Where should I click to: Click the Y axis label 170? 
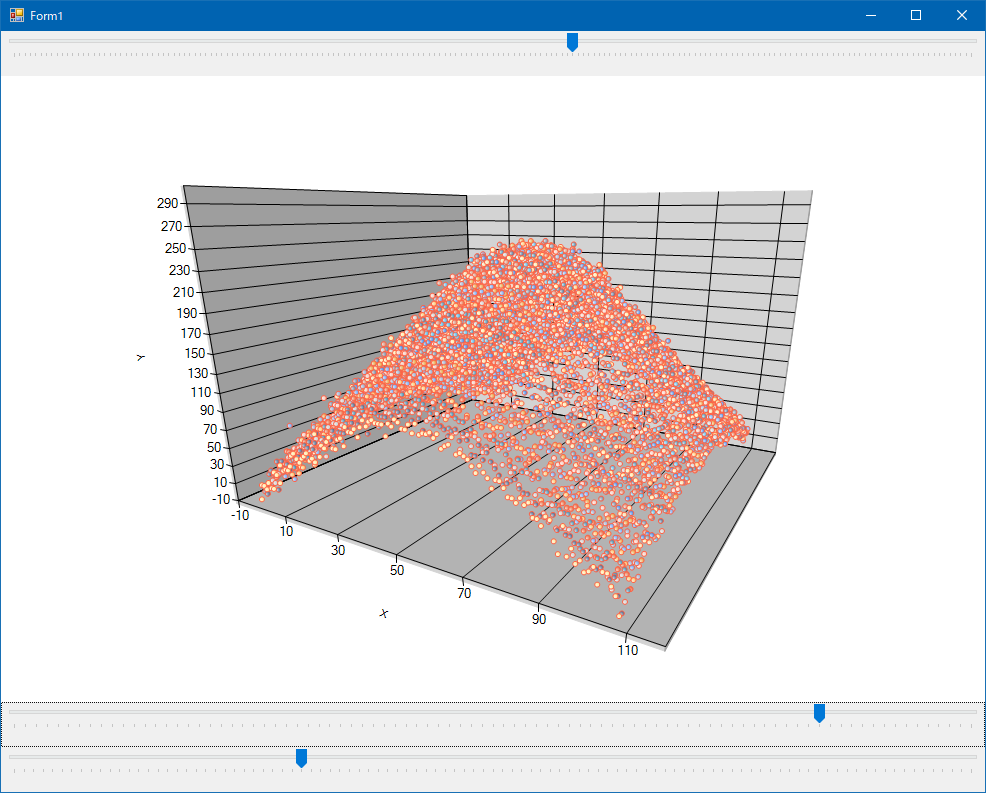click(x=191, y=333)
